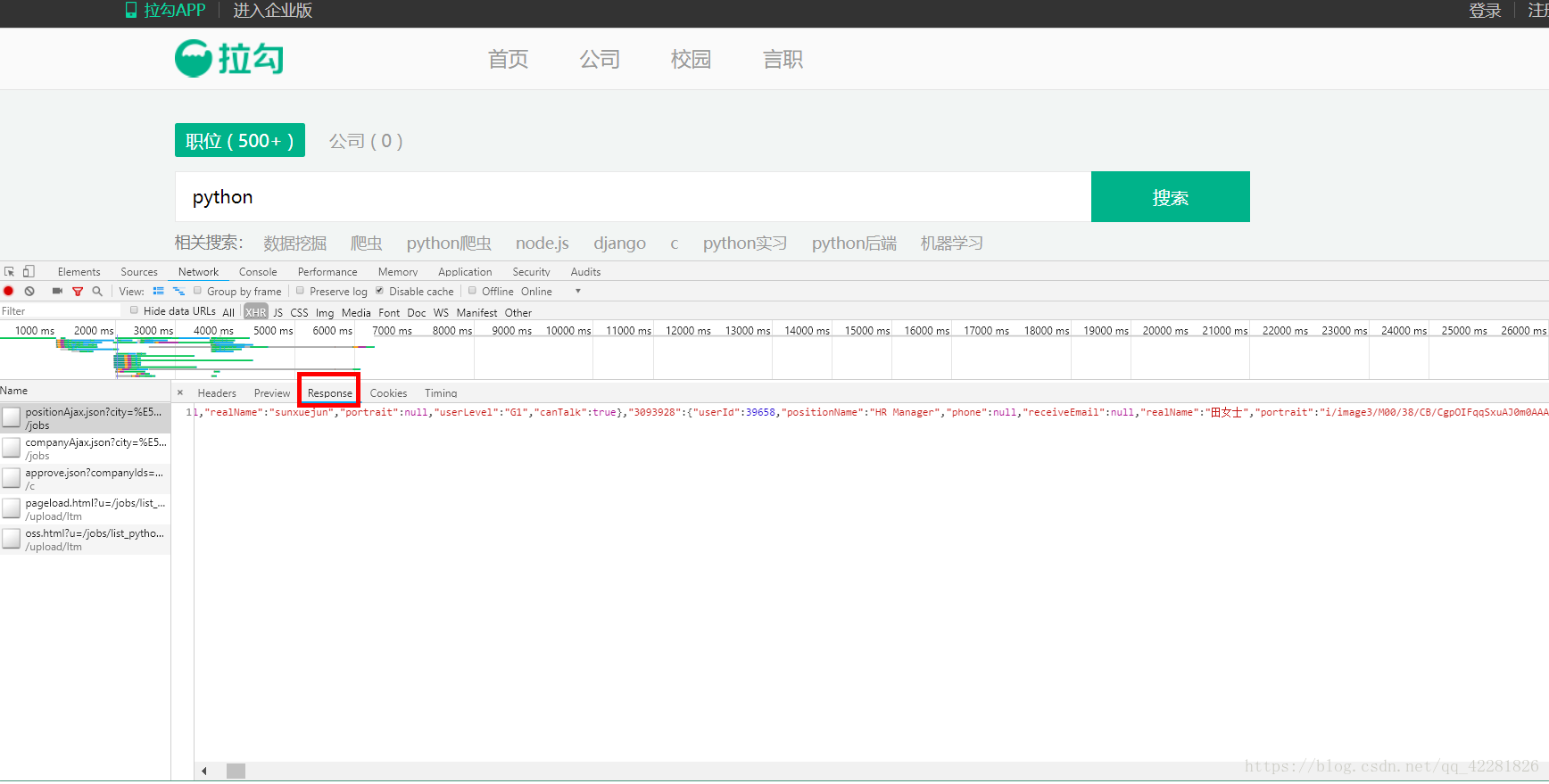Show the Timing tab of request
1549x784 pixels.
point(441,393)
